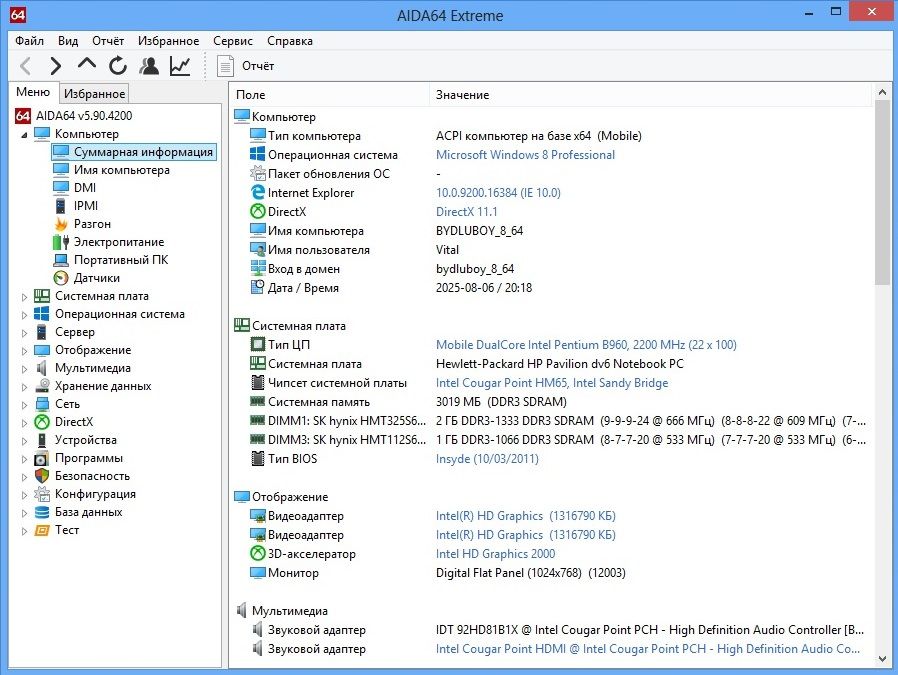Screen dimensions: 898x675
Task: Open the Insyde (10/03/2011) BIOS link
Action: [x=487, y=459]
